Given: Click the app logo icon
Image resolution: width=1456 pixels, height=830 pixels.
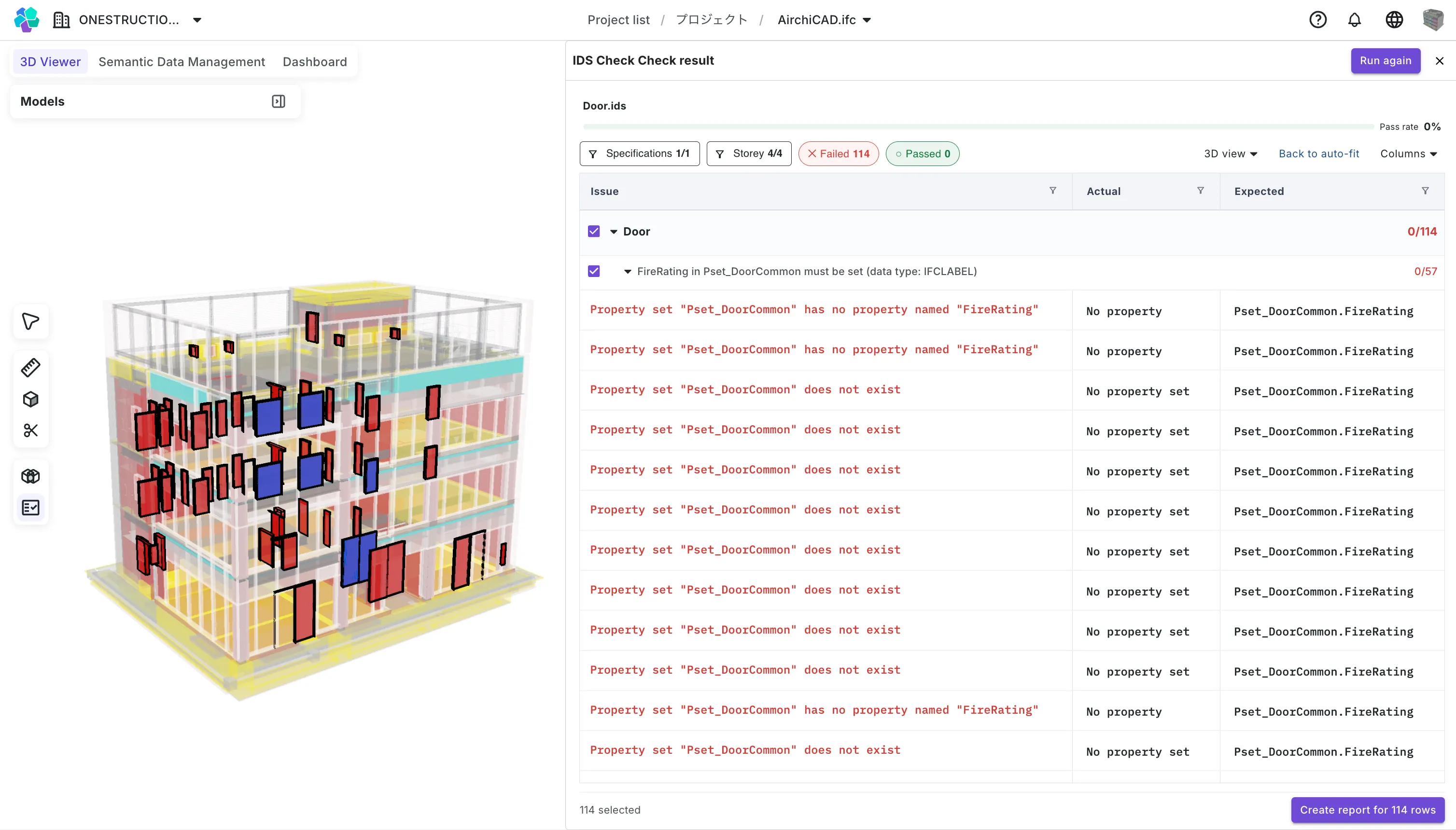Looking at the screenshot, I should (x=26, y=20).
